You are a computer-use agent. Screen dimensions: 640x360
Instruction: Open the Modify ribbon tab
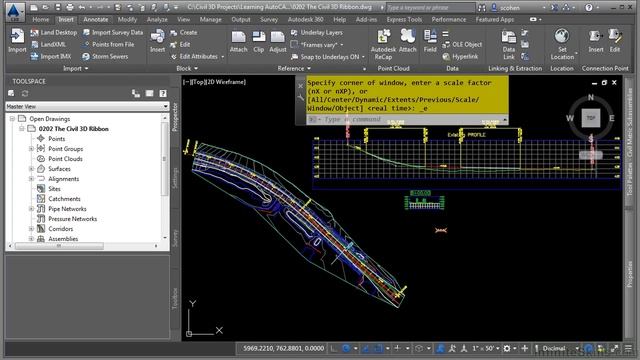pyautogui.click(x=127, y=19)
